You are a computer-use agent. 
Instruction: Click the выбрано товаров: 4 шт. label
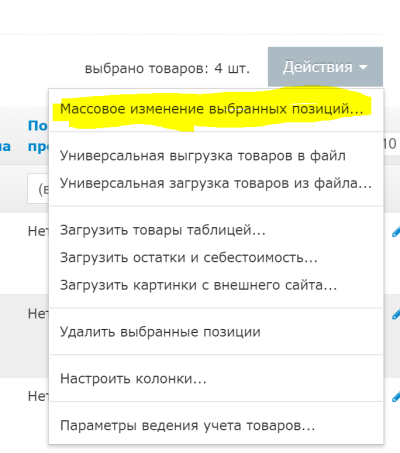(167, 69)
